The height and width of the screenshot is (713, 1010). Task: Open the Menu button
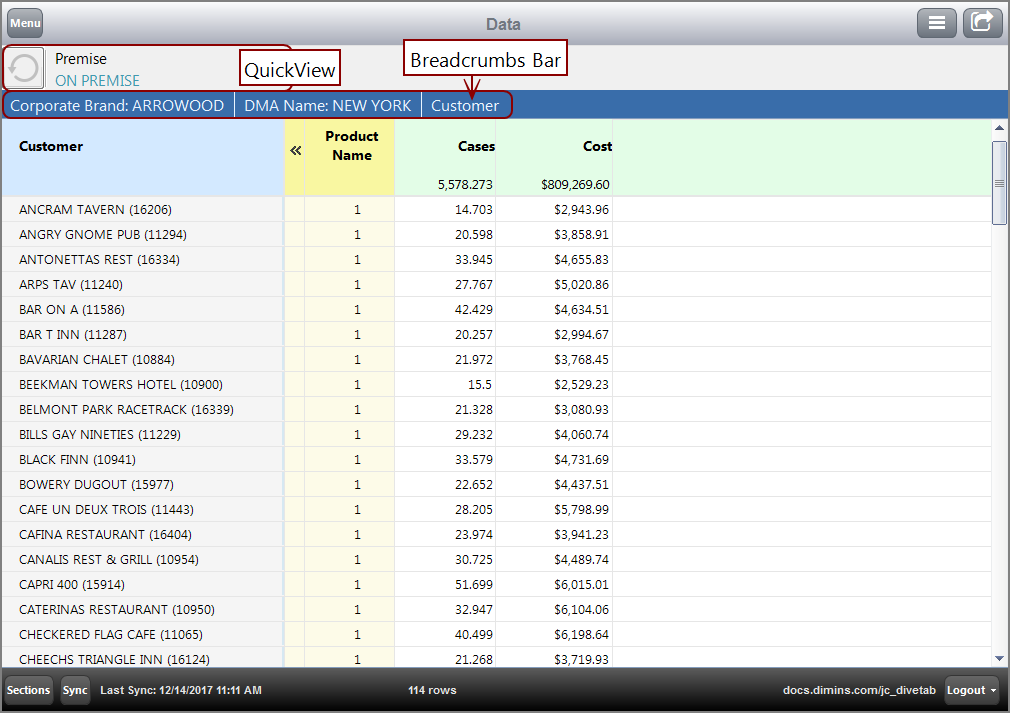tap(25, 23)
